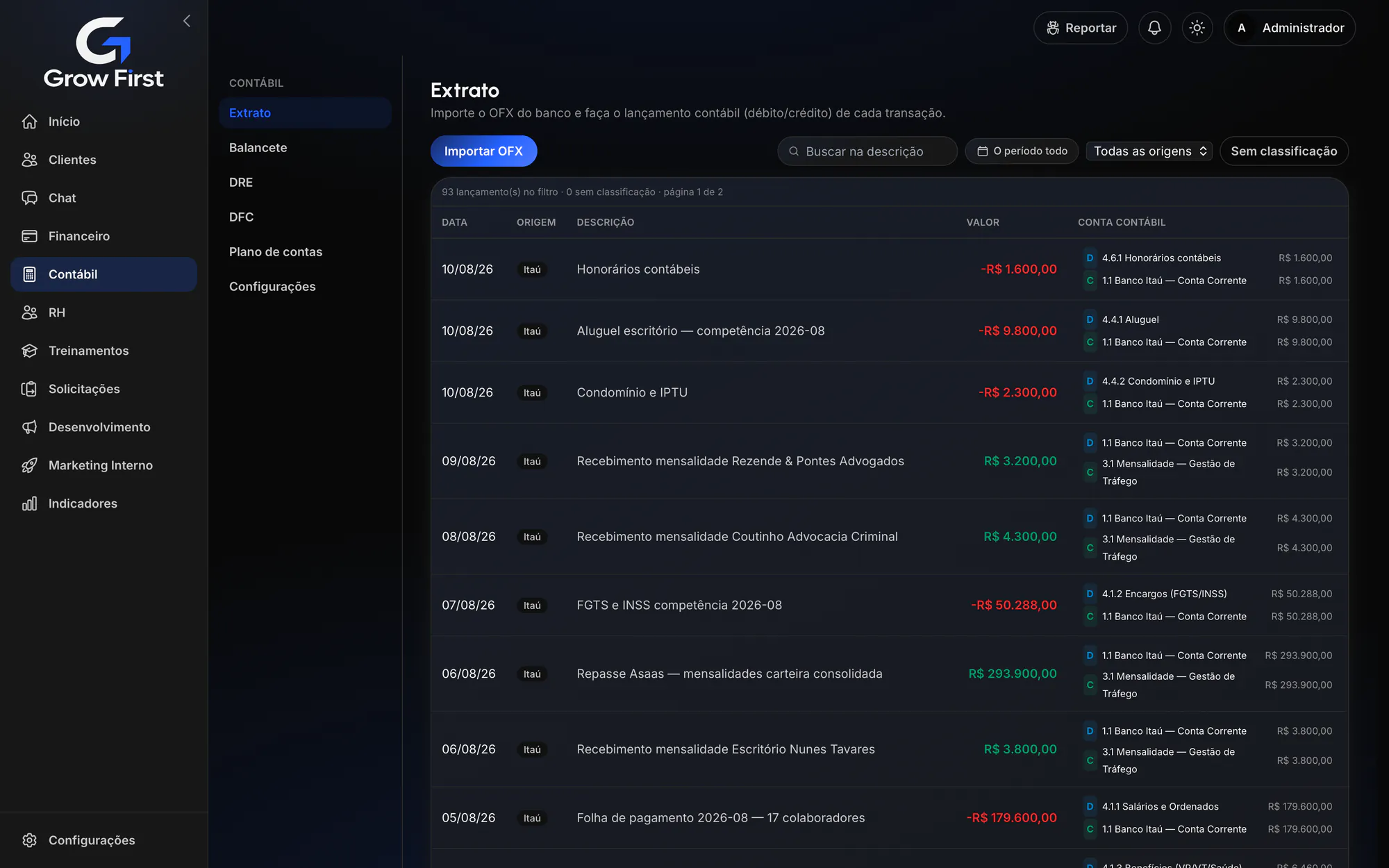1389x868 pixels.
Task: Click the Reportar button
Action: point(1081,28)
